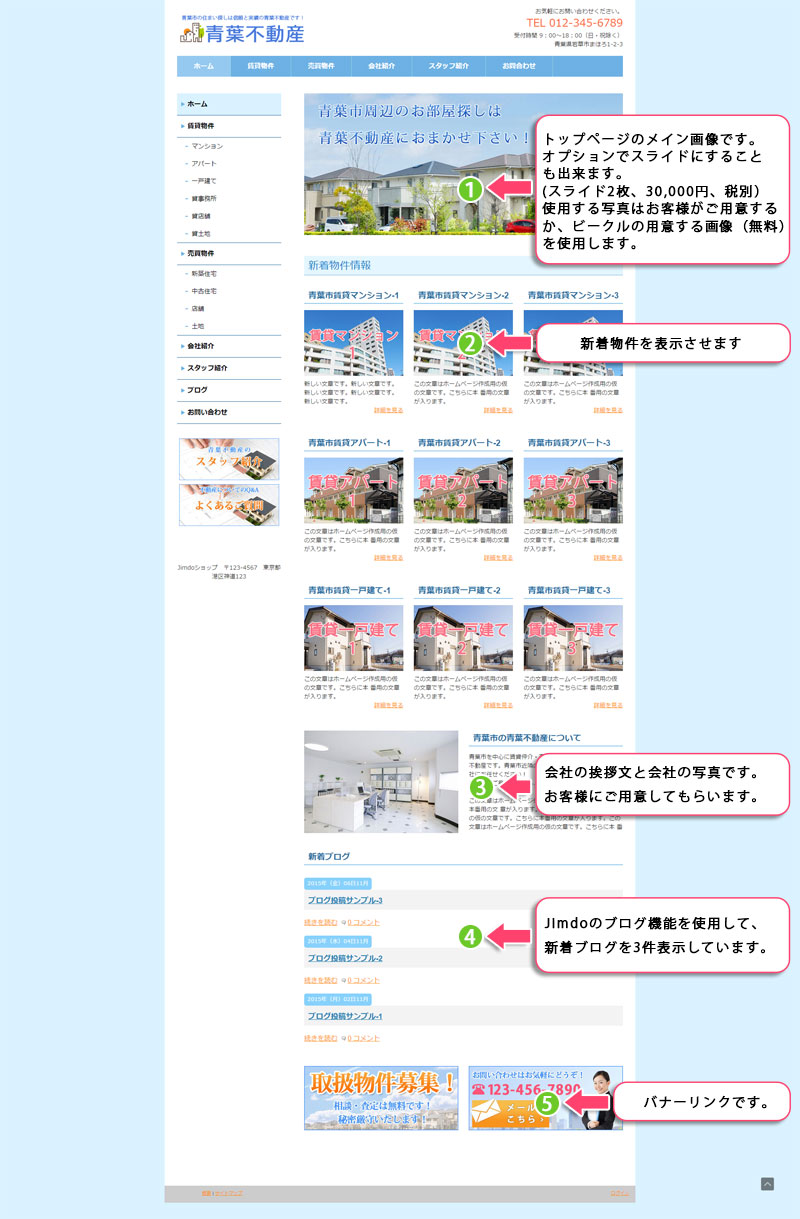Open the 青葉市賃貸アパート-2 property photo

[x=463, y=490]
